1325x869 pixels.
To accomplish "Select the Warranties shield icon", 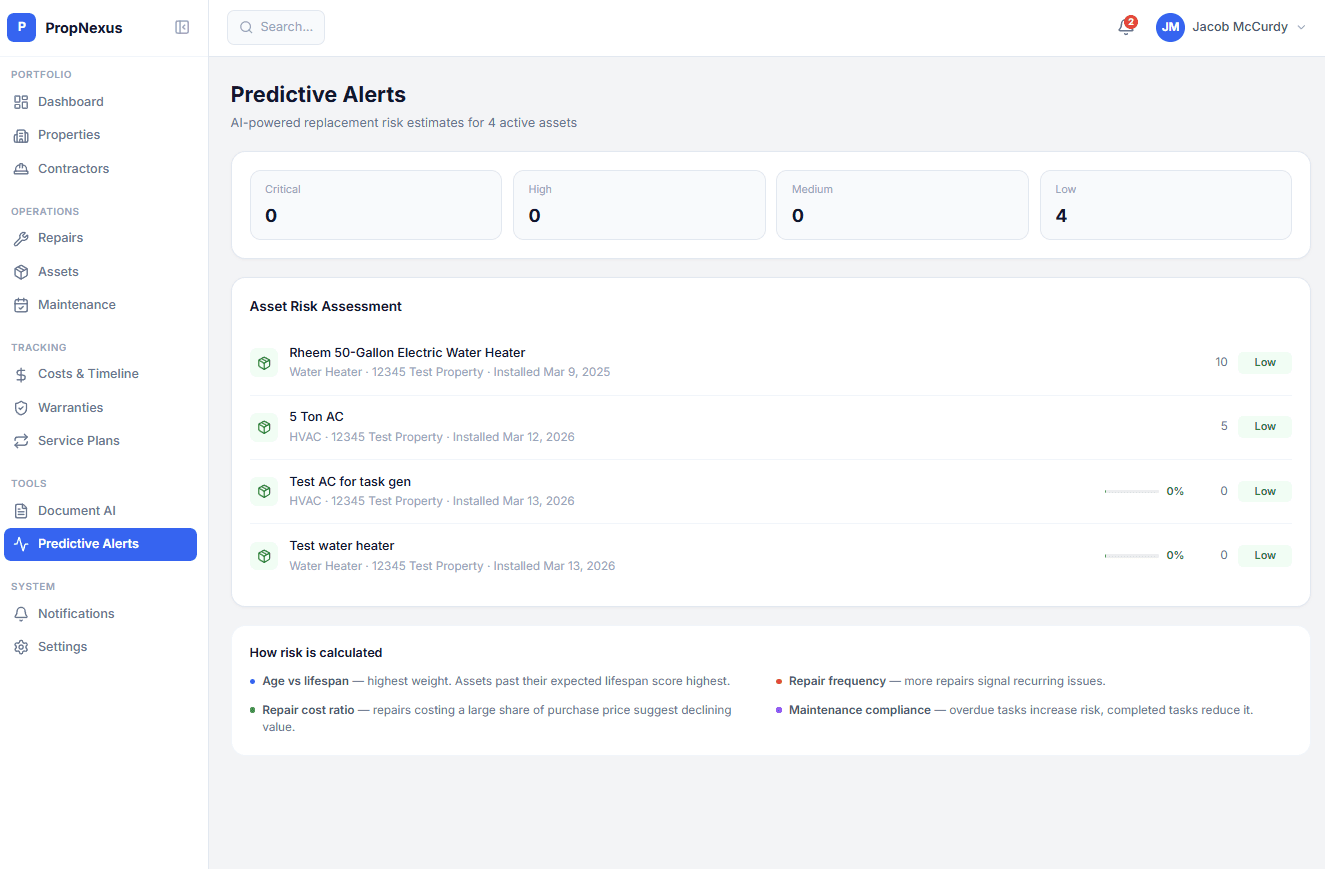I will [21, 407].
